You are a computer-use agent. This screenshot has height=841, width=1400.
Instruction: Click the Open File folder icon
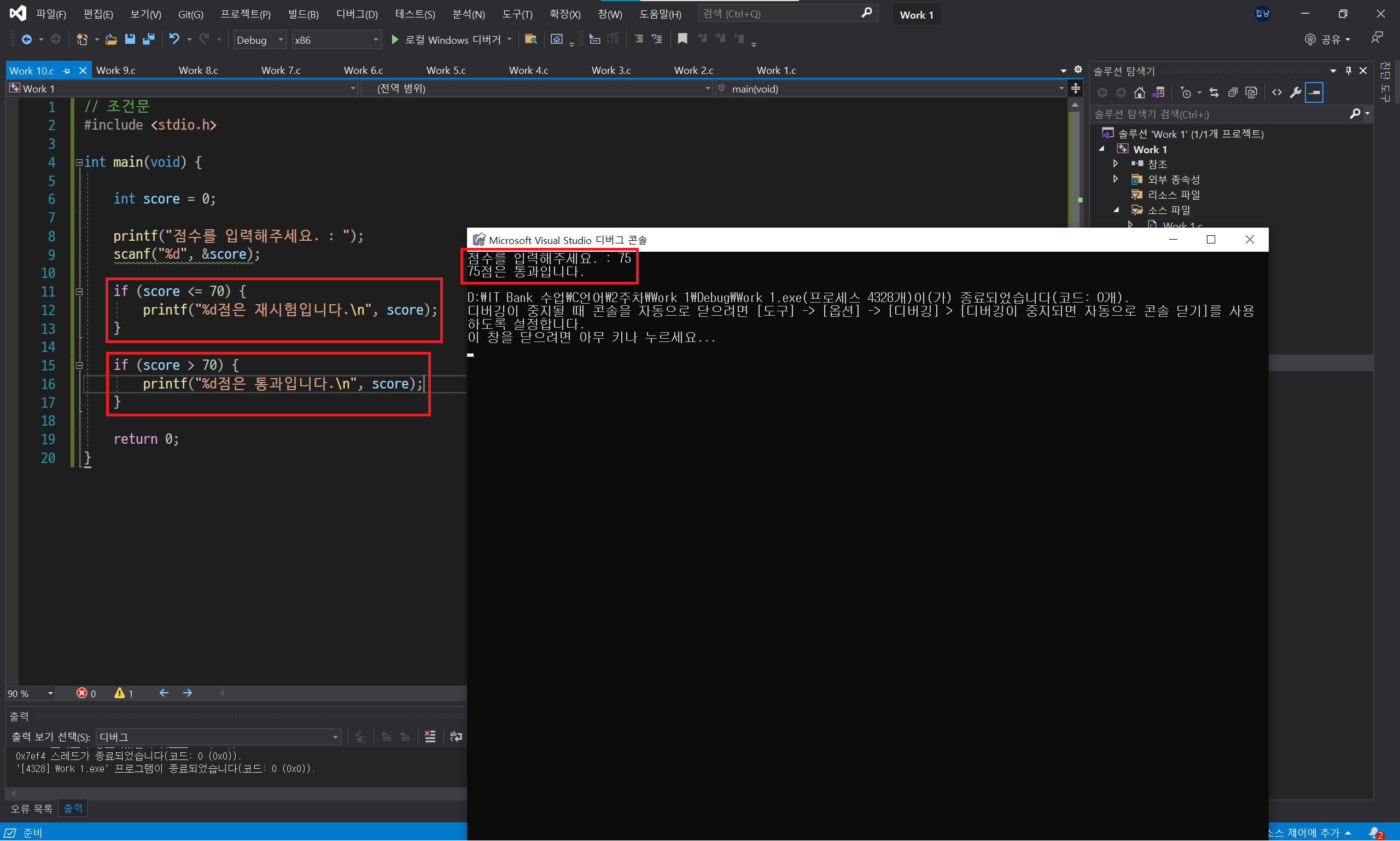111,39
